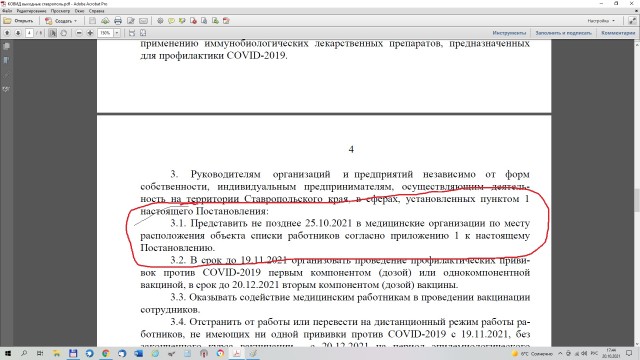Open the Просмотр menu

[60, 11]
